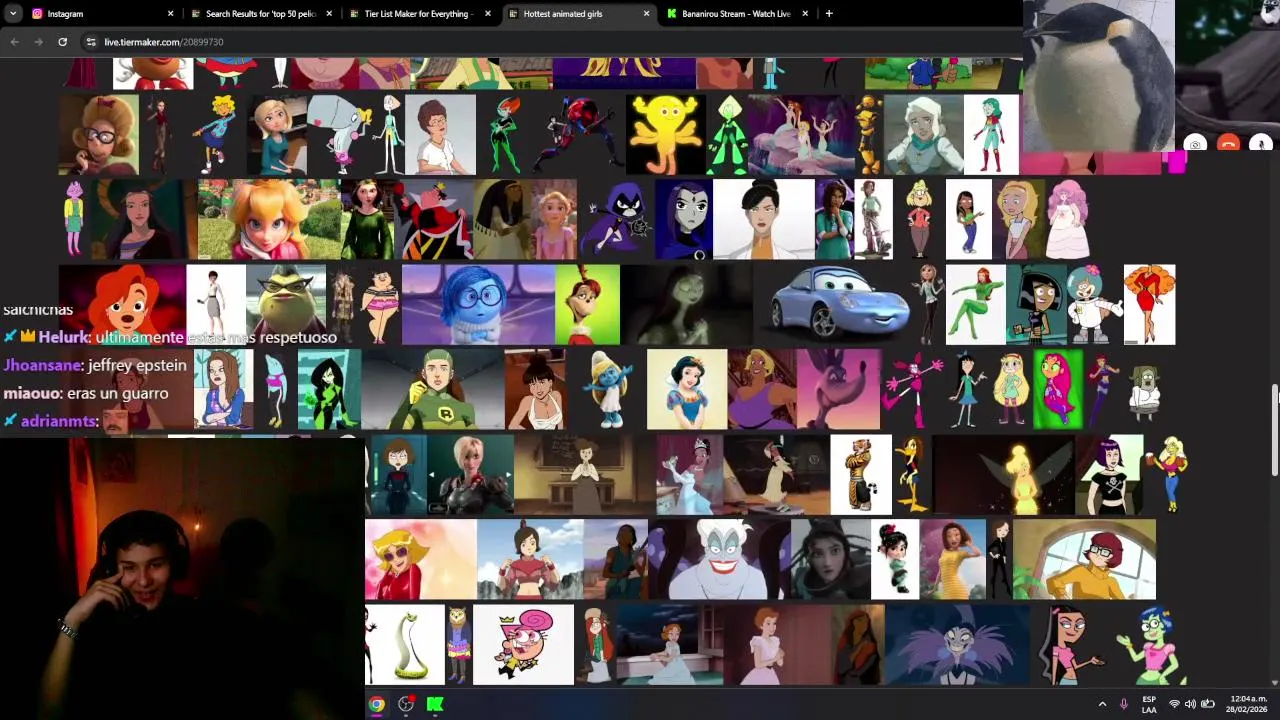Open the clock showing 12:04 a.m.
The width and height of the screenshot is (1280, 720).
pyautogui.click(x=1248, y=704)
